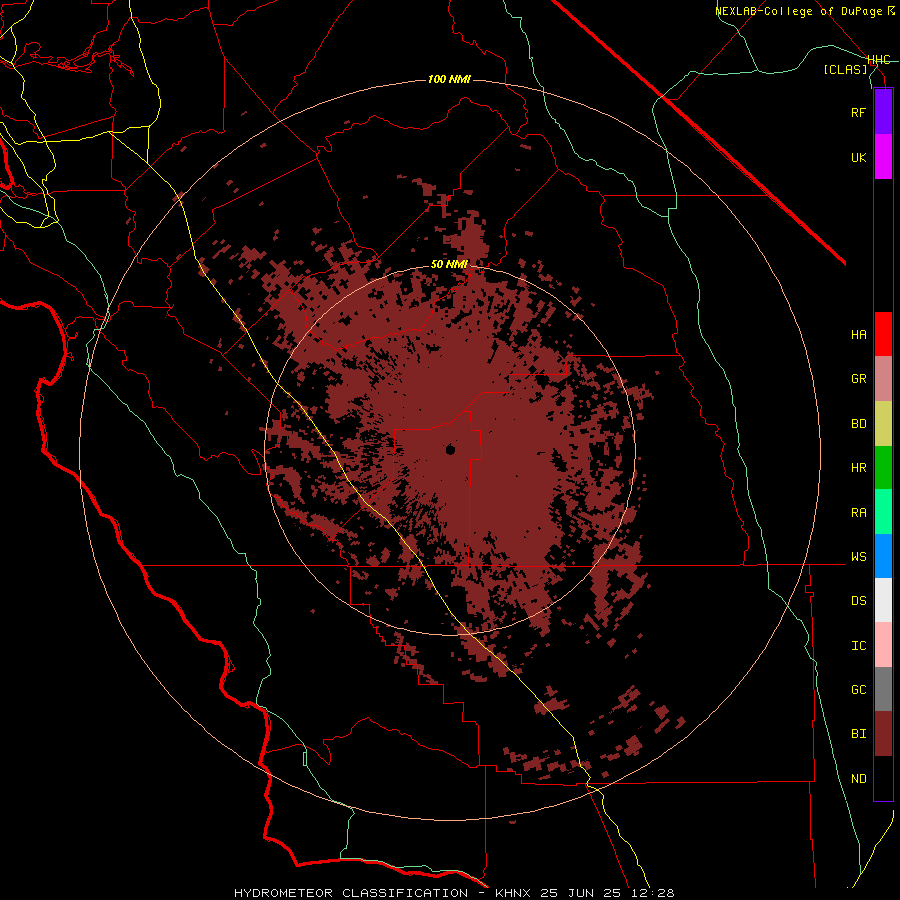The height and width of the screenshot is (900, 900).
Task: Select the GC gray legend swatch
Action: pos(883,689)
